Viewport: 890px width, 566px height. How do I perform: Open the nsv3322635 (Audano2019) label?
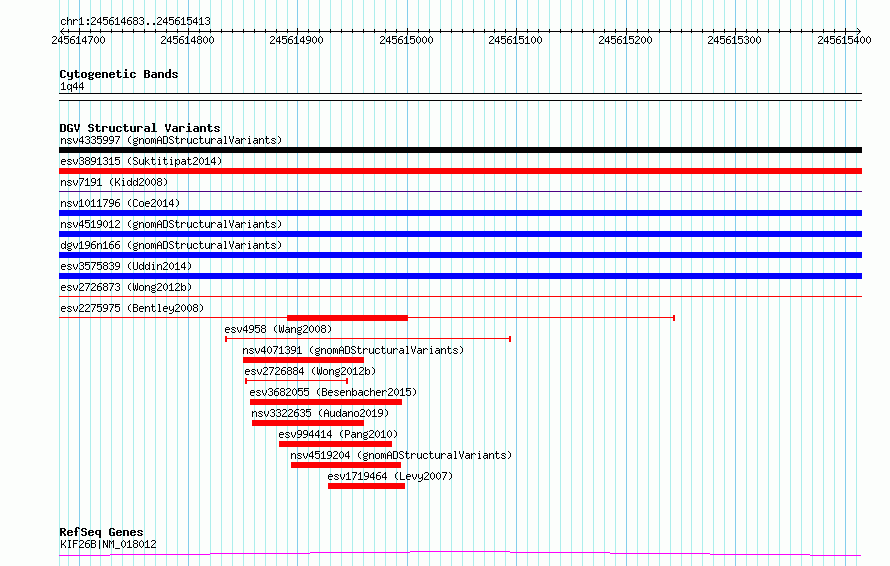pos(320,413)
